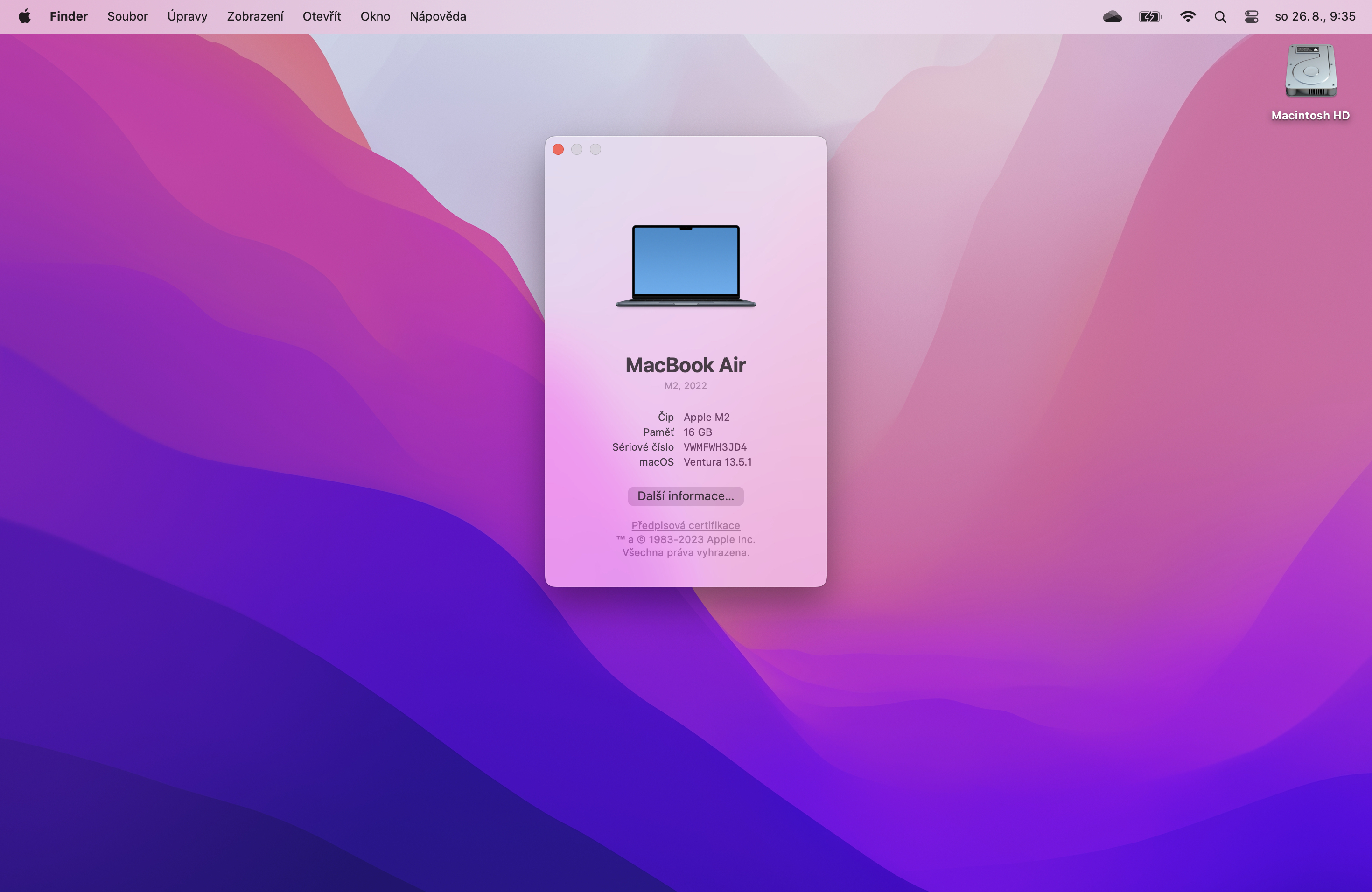
Task: Open the Soubor menu
Action: tap(127, 16)
